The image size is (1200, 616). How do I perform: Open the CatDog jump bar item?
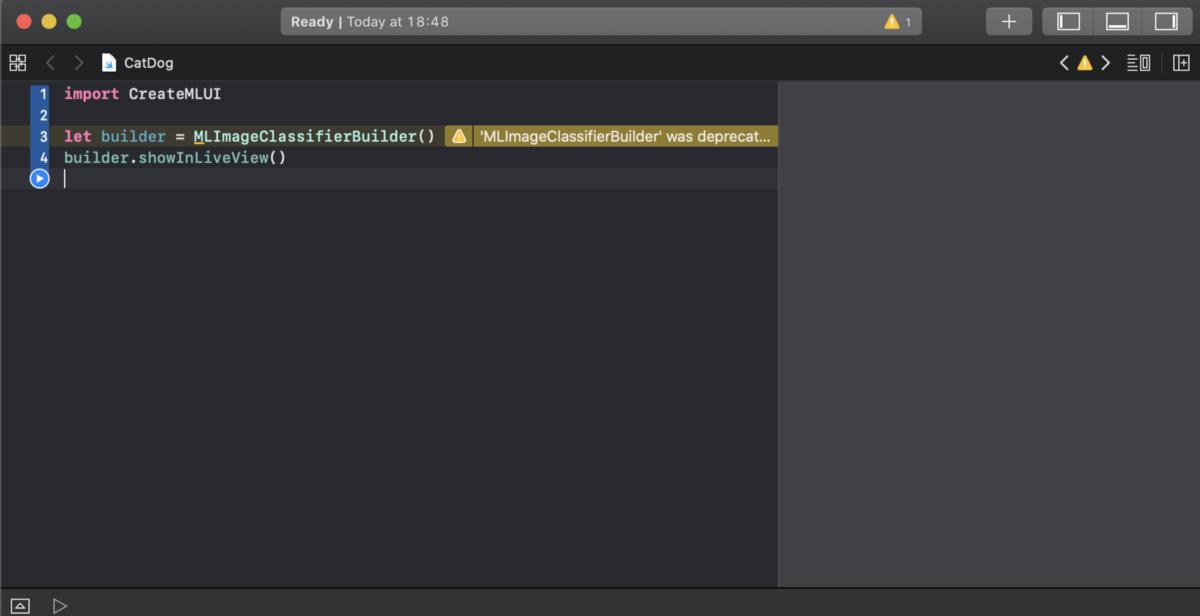(147, 63)
